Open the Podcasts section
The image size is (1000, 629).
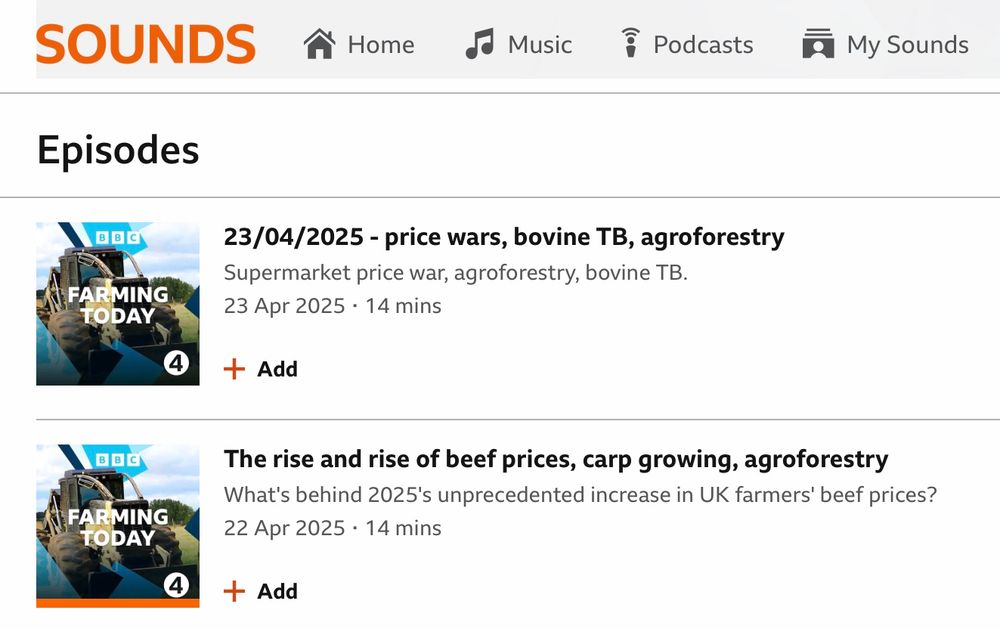688,44
